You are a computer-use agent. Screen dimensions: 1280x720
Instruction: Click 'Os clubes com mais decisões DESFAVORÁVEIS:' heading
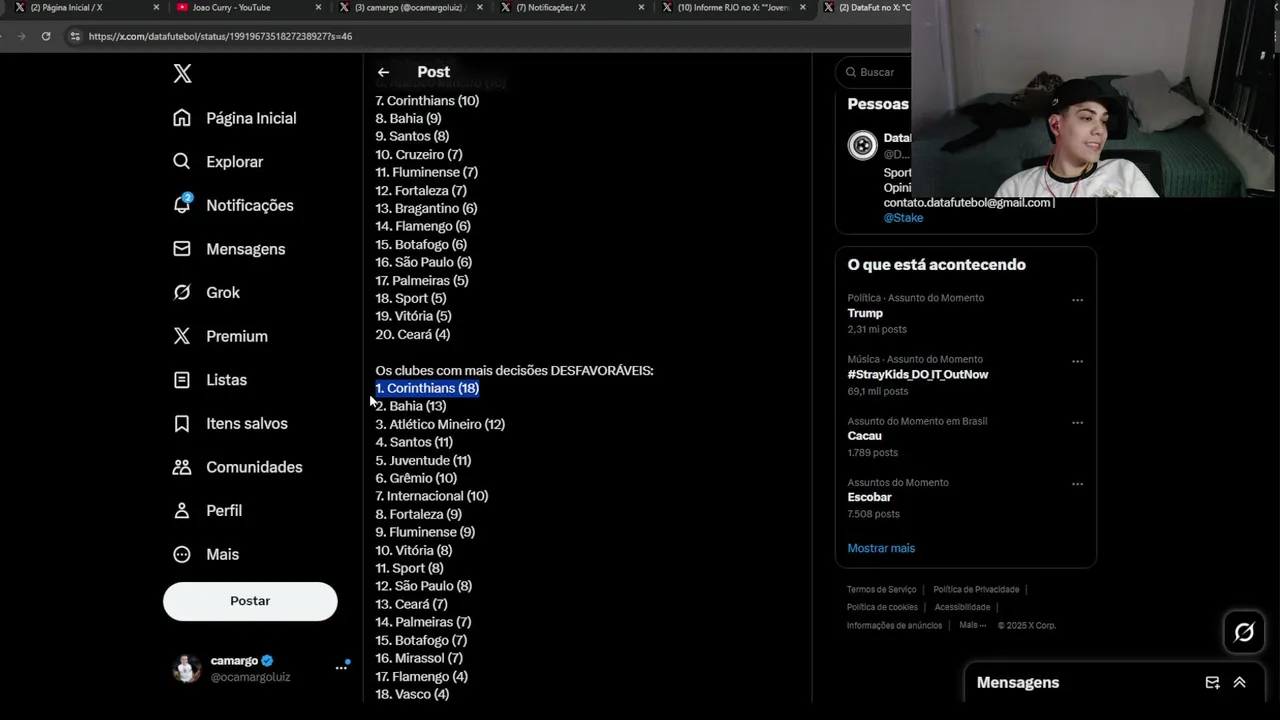pyautogui.click(x=514, y=370)
